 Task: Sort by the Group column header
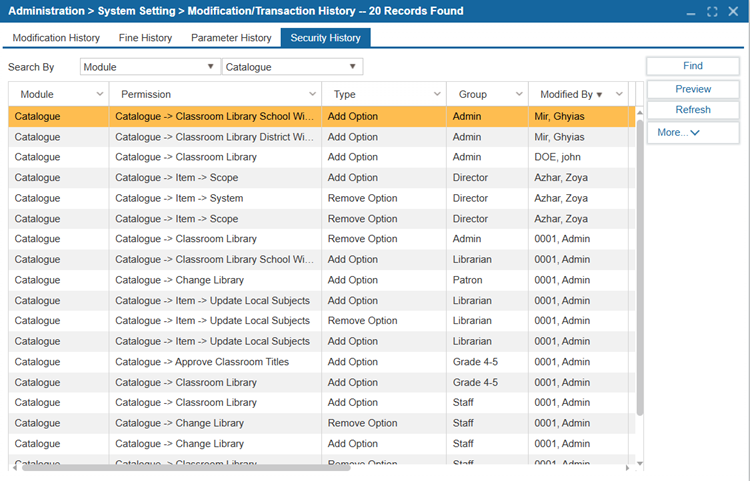pos(473,95)
